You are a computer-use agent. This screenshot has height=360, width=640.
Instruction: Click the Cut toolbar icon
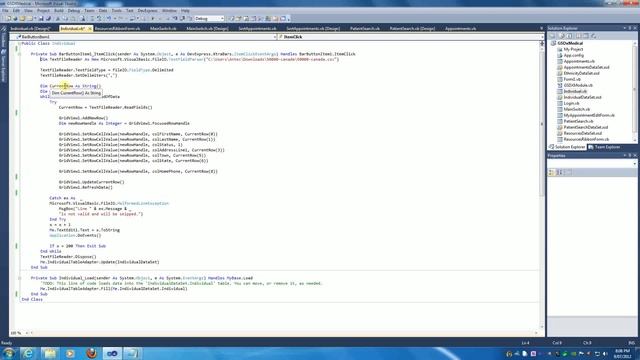[58, 18]
